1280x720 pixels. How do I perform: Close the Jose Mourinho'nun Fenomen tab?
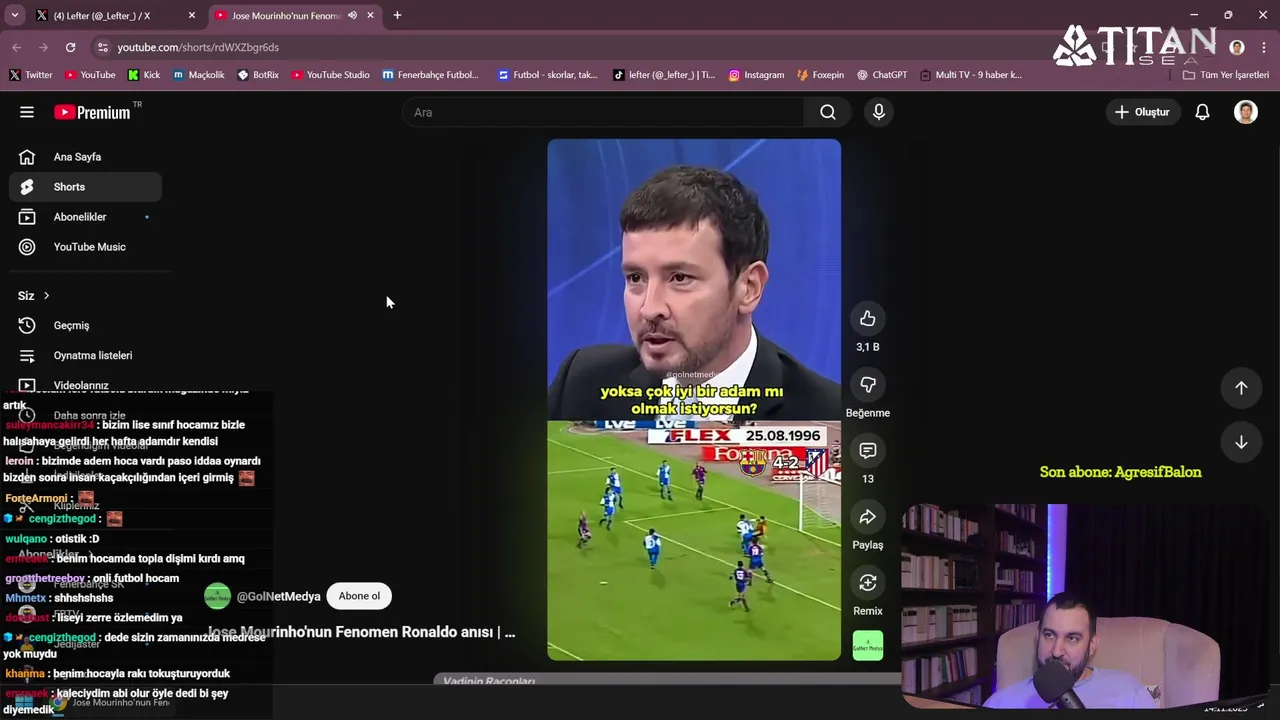coord(370,15)
